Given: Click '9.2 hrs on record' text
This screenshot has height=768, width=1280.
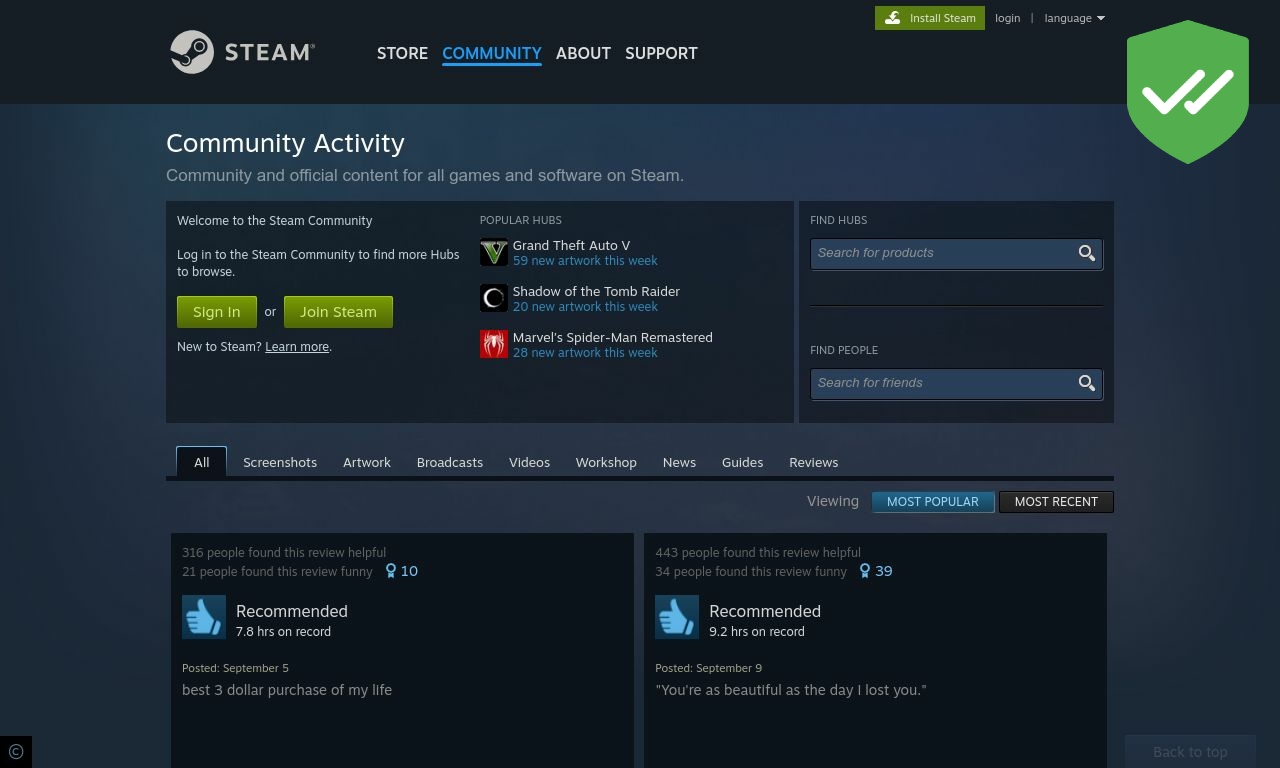Looking at the screenshot, I should 757,632.
